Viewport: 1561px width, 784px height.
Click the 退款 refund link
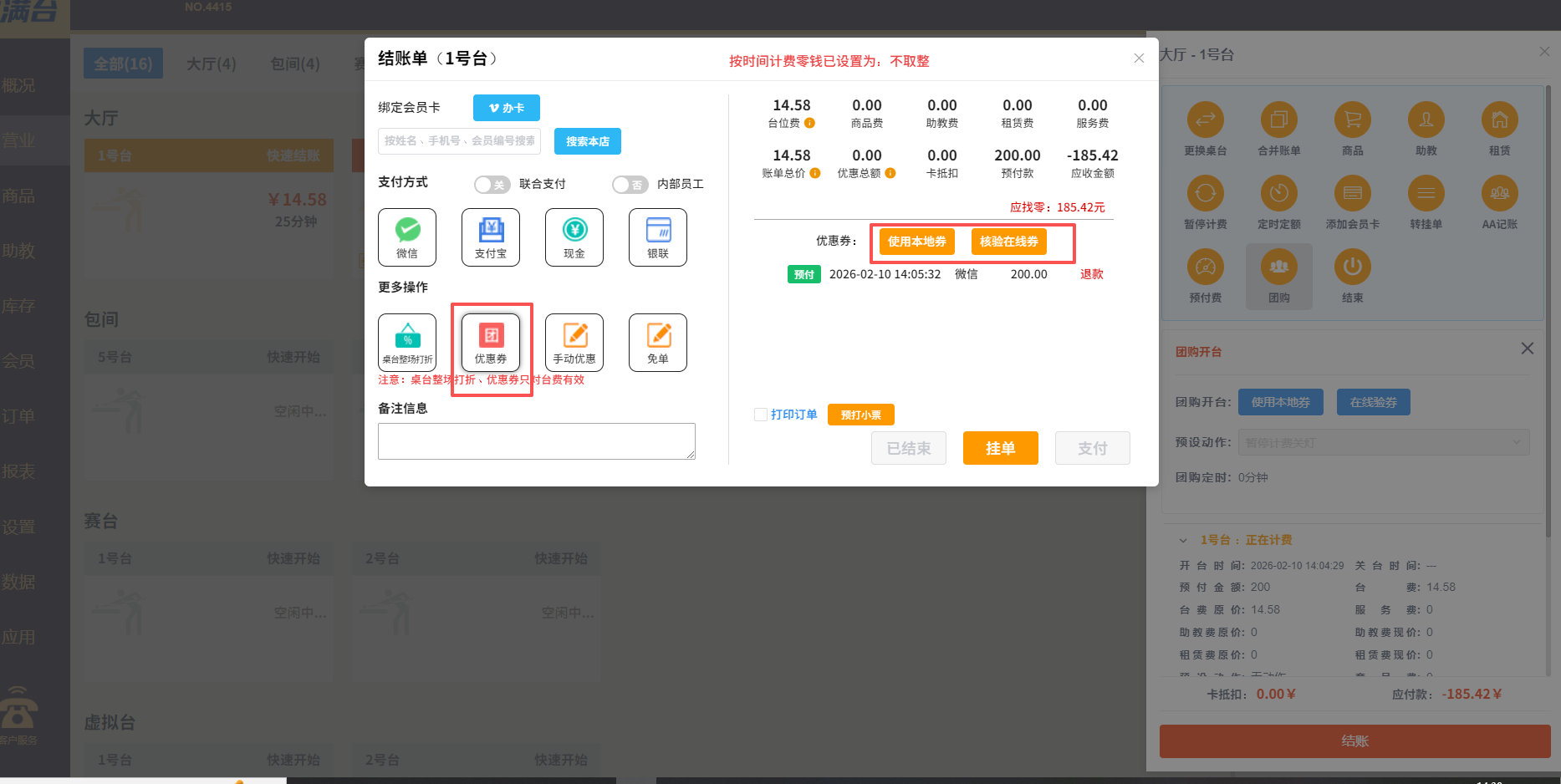1091,274
